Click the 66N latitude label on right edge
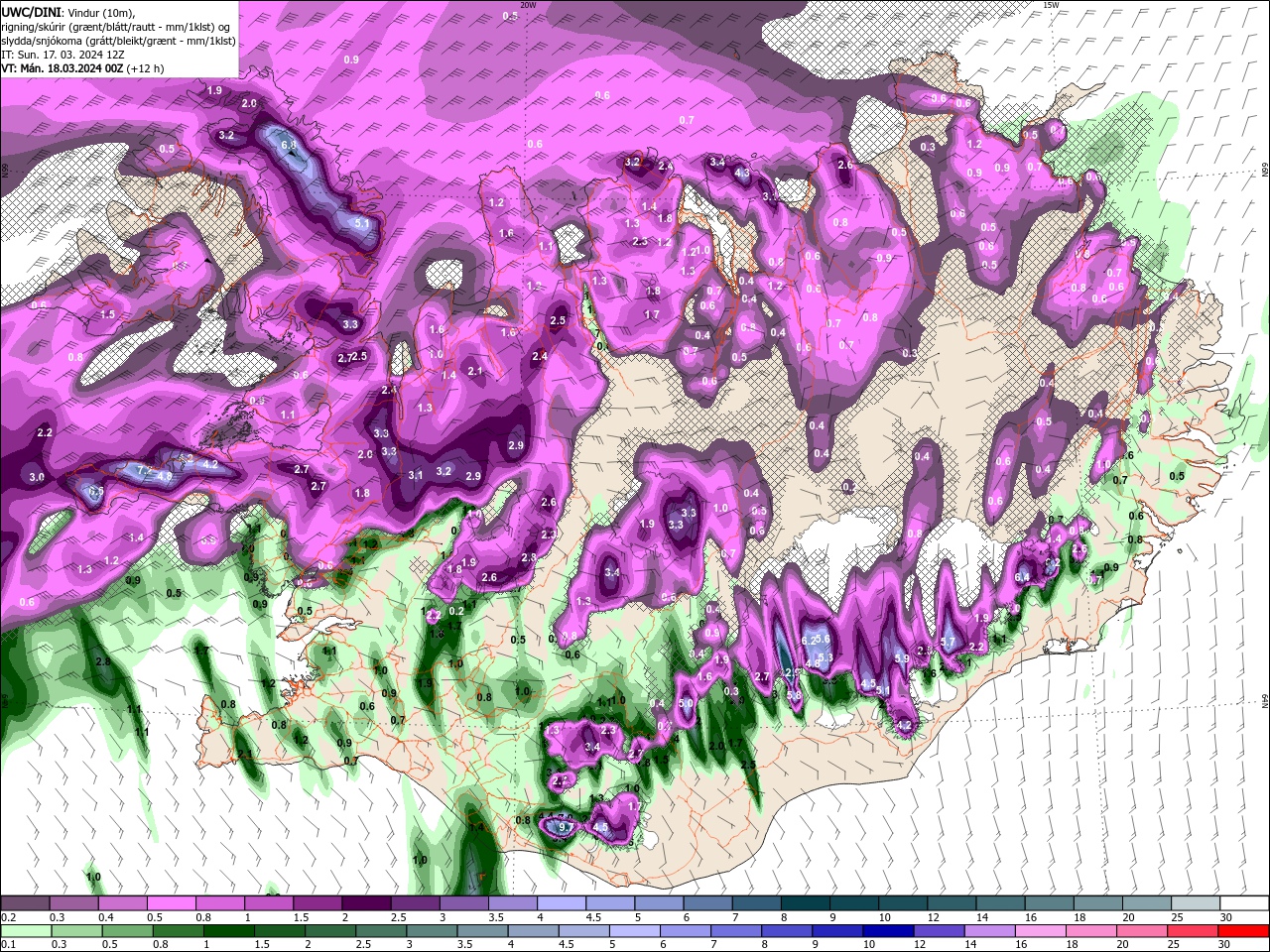The image size is (1270, 952). (x=1265, y=171)
